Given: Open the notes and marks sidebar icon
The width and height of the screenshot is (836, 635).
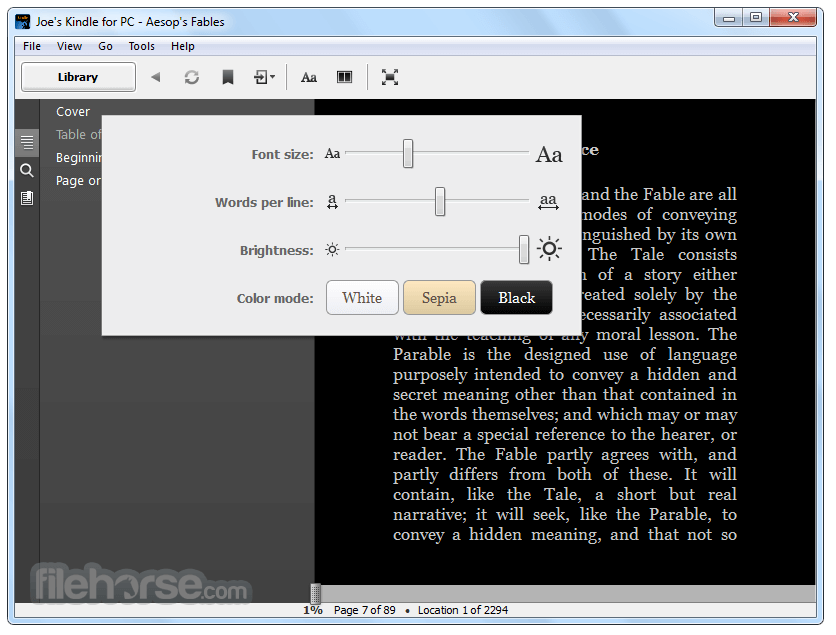Looking at the screenshot, I should click(x=27, y=198).
